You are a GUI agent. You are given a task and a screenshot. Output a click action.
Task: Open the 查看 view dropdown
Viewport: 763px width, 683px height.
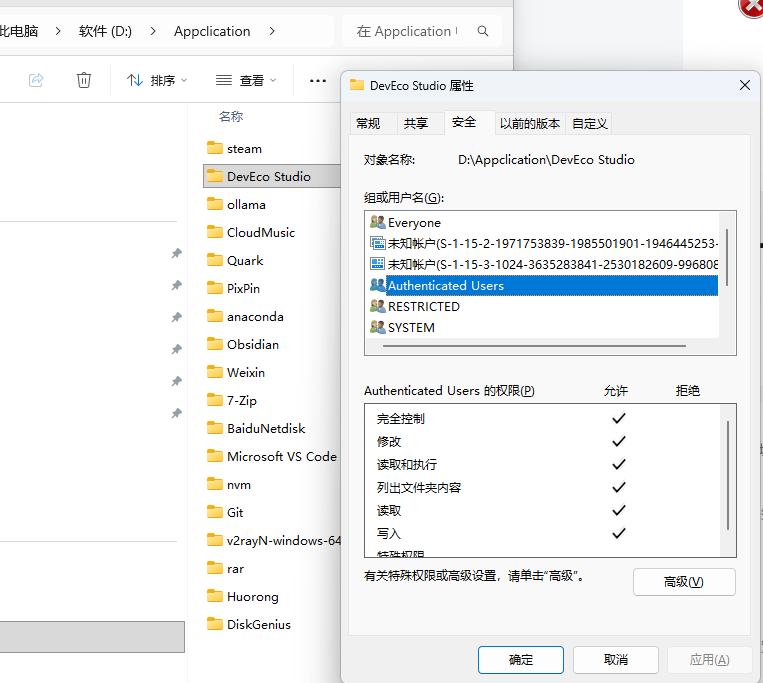click(x=246, y=80)
